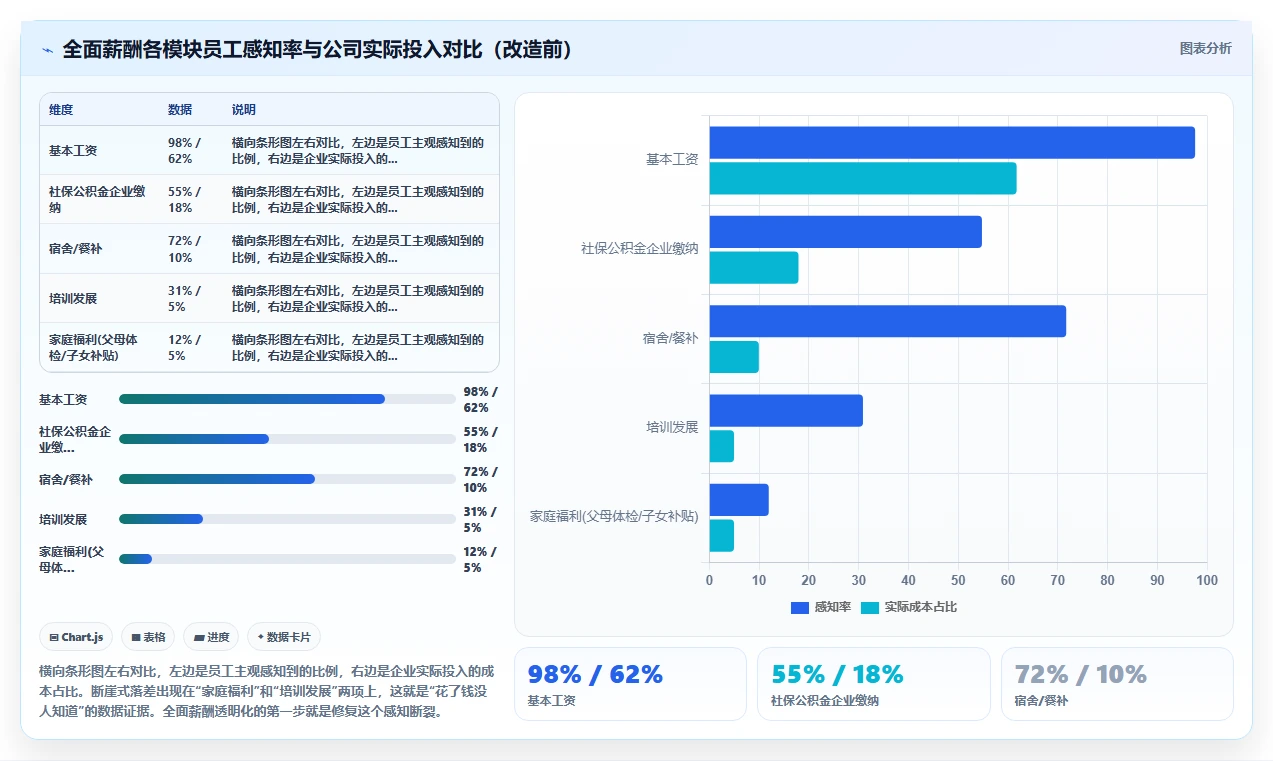Click the 培训发展 y-axis label in chart

(672, 427)
